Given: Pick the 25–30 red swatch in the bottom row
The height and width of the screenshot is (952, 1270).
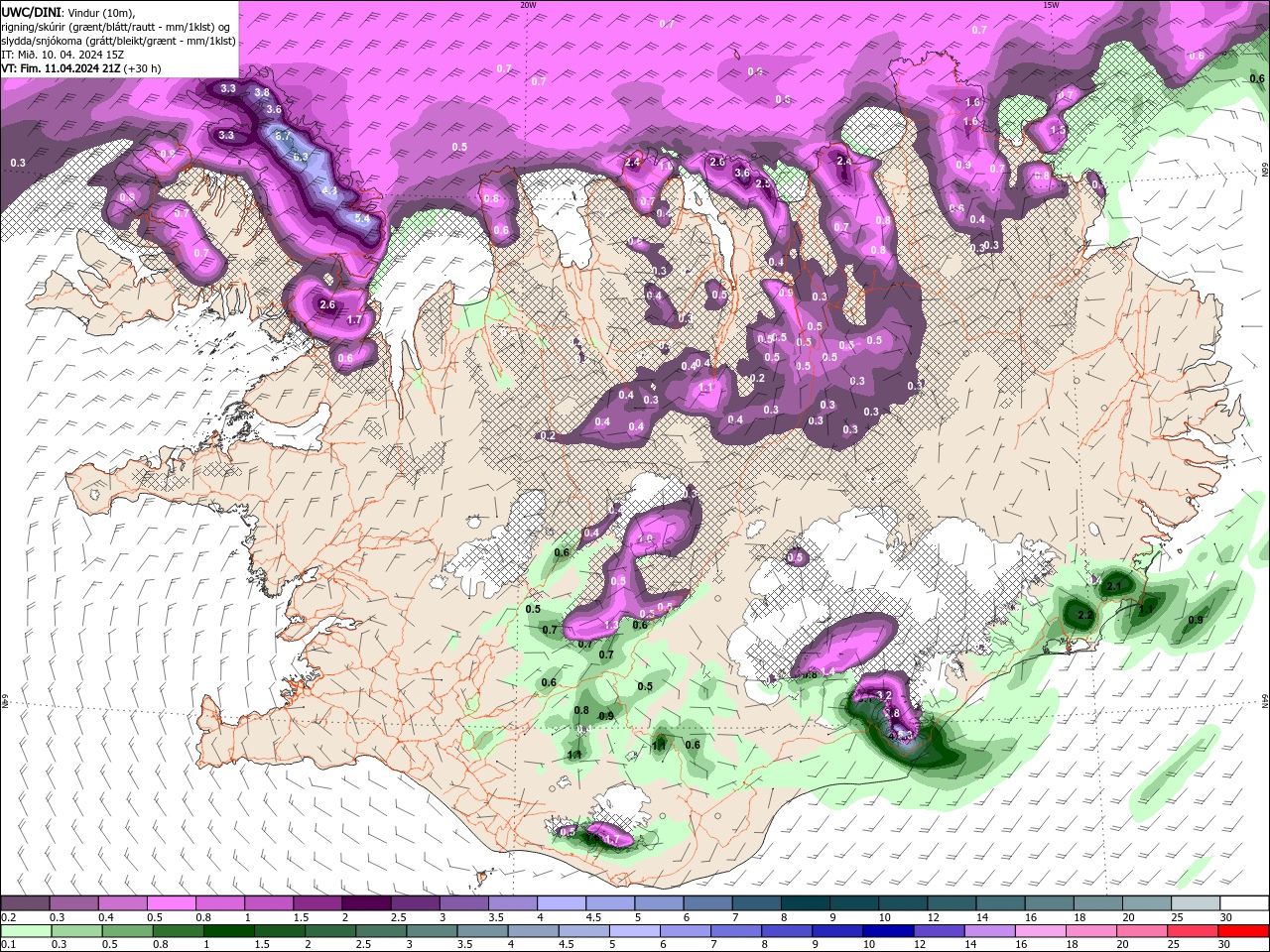Looking at the screenshot, I should click(x=1192, y=931).
